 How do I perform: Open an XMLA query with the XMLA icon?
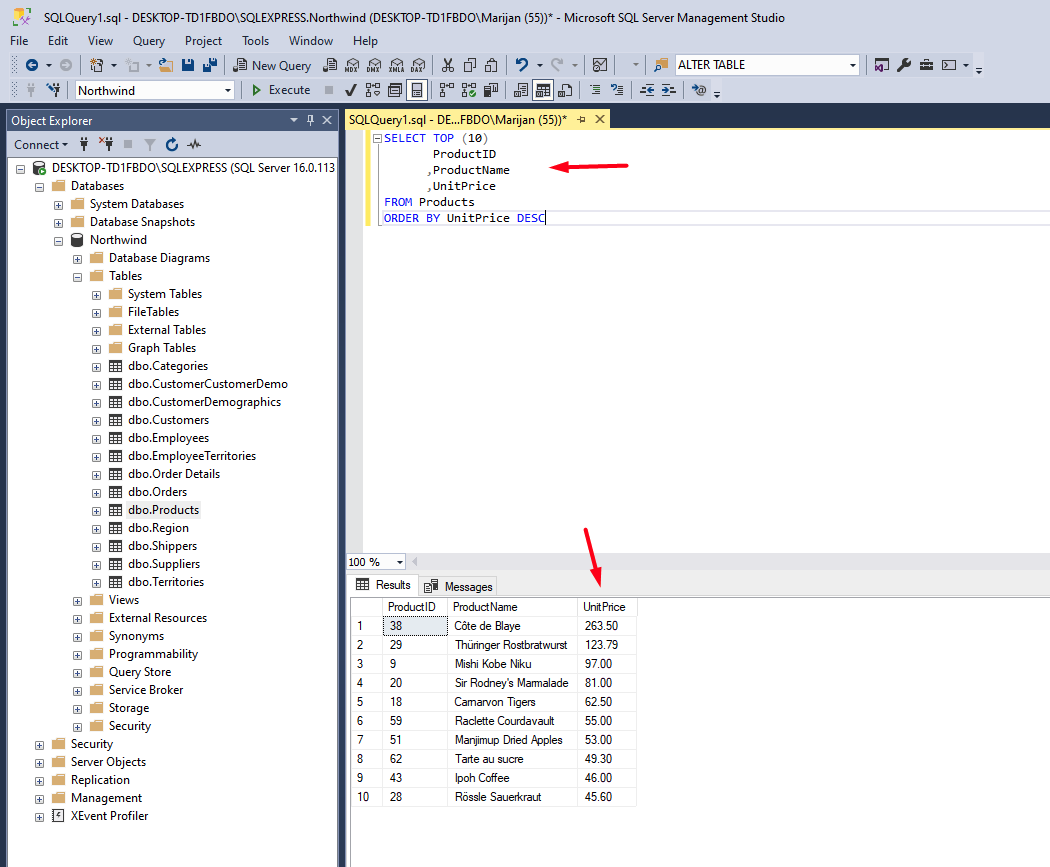396,65
